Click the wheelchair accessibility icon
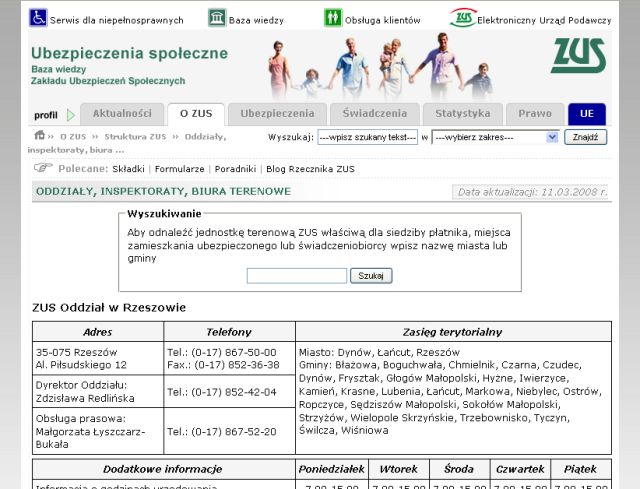The image size is (640, 489). coord(38,18)
